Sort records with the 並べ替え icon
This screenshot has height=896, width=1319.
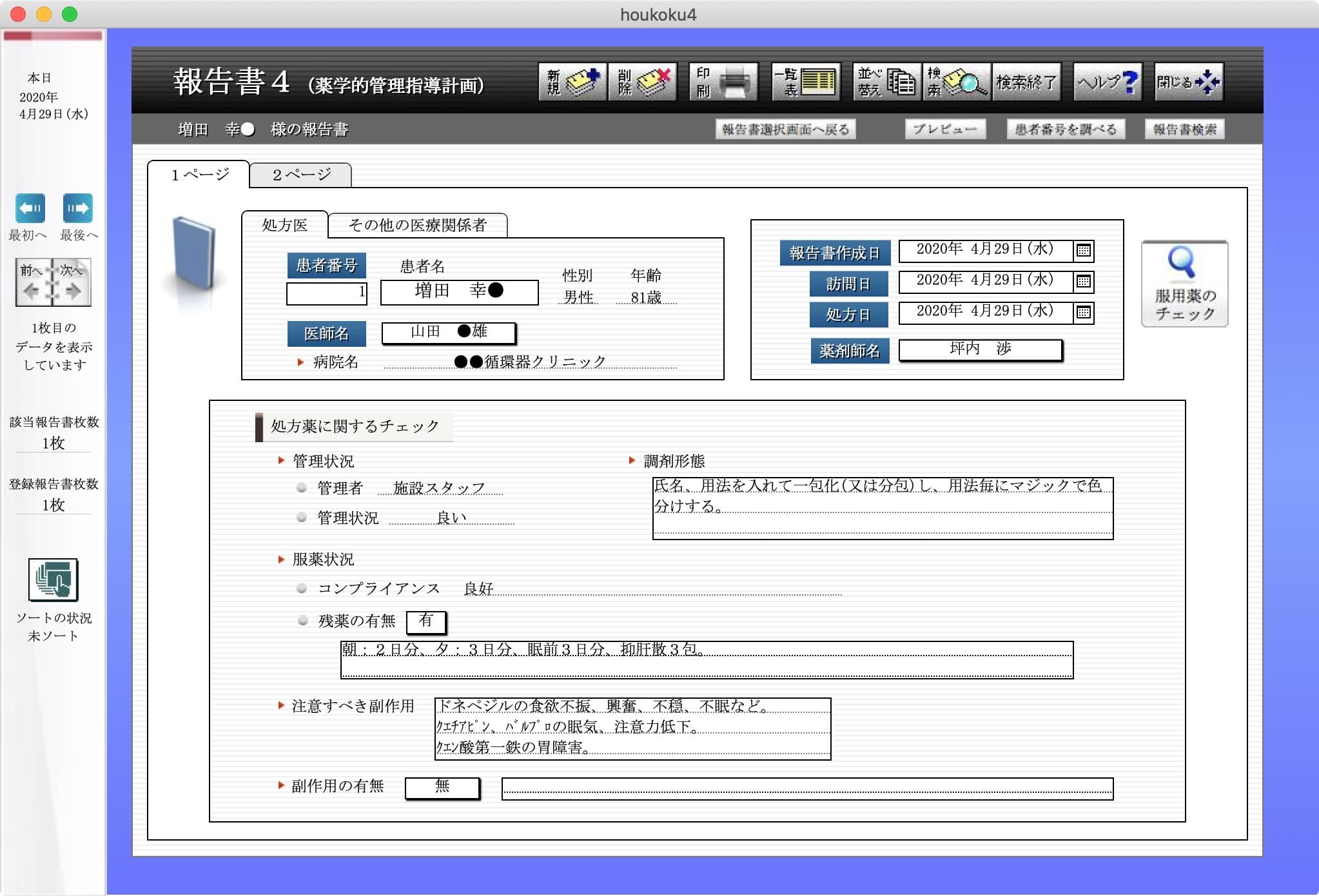886,82
